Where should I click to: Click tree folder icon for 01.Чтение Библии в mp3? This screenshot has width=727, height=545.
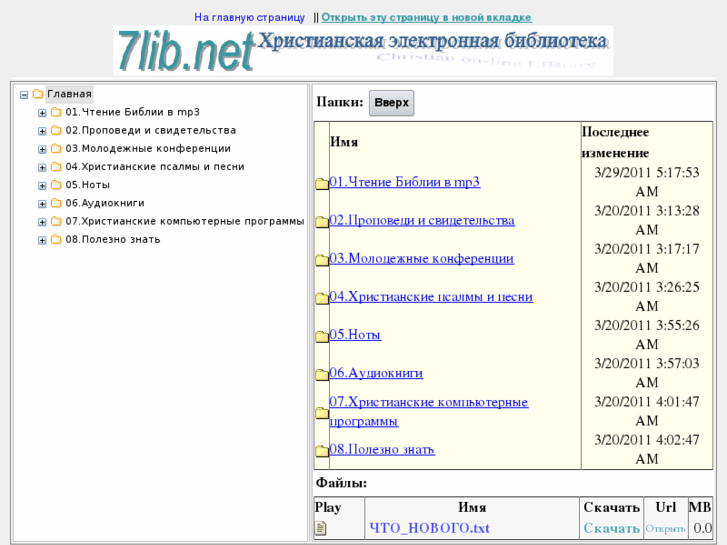pos(56,112)
